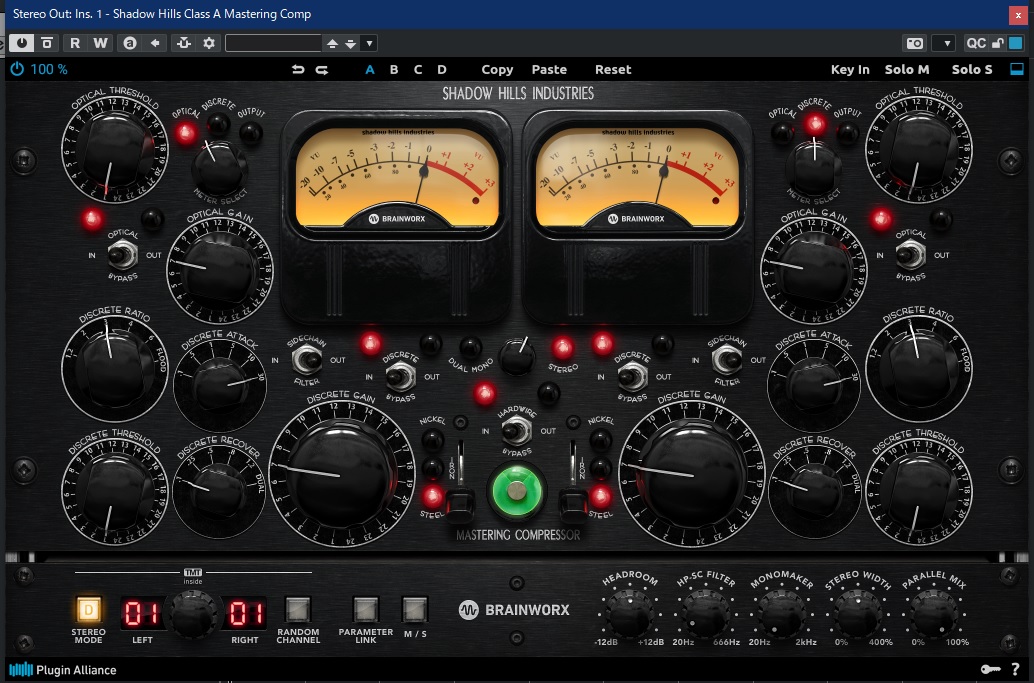Click the lock icon beside QC
The width and height of the screenshot is (1034, 683).
coord(998,43)
